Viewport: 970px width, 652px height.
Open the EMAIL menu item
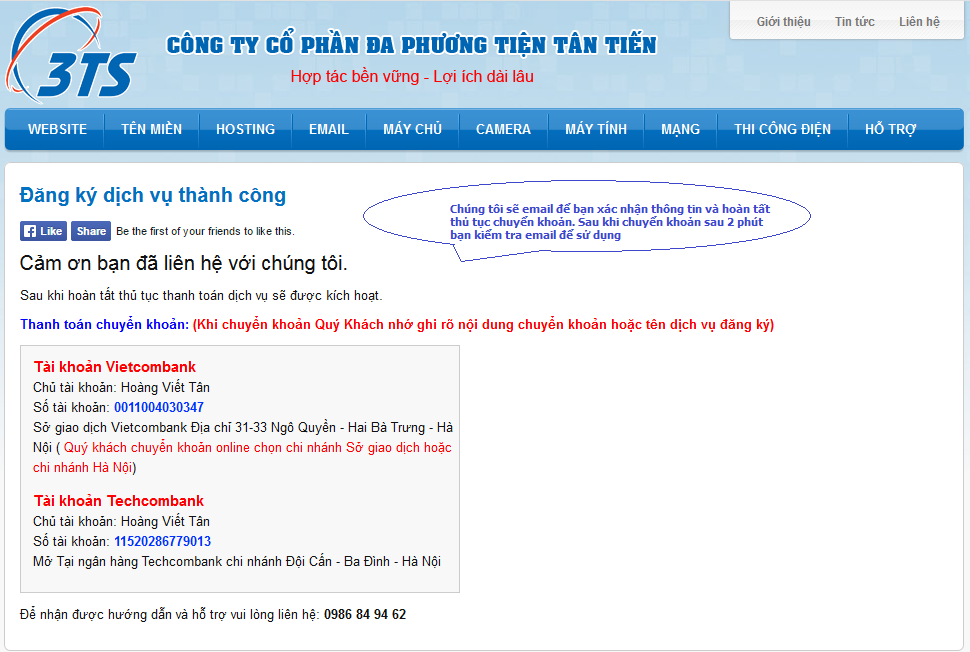[x=329, y=129]
